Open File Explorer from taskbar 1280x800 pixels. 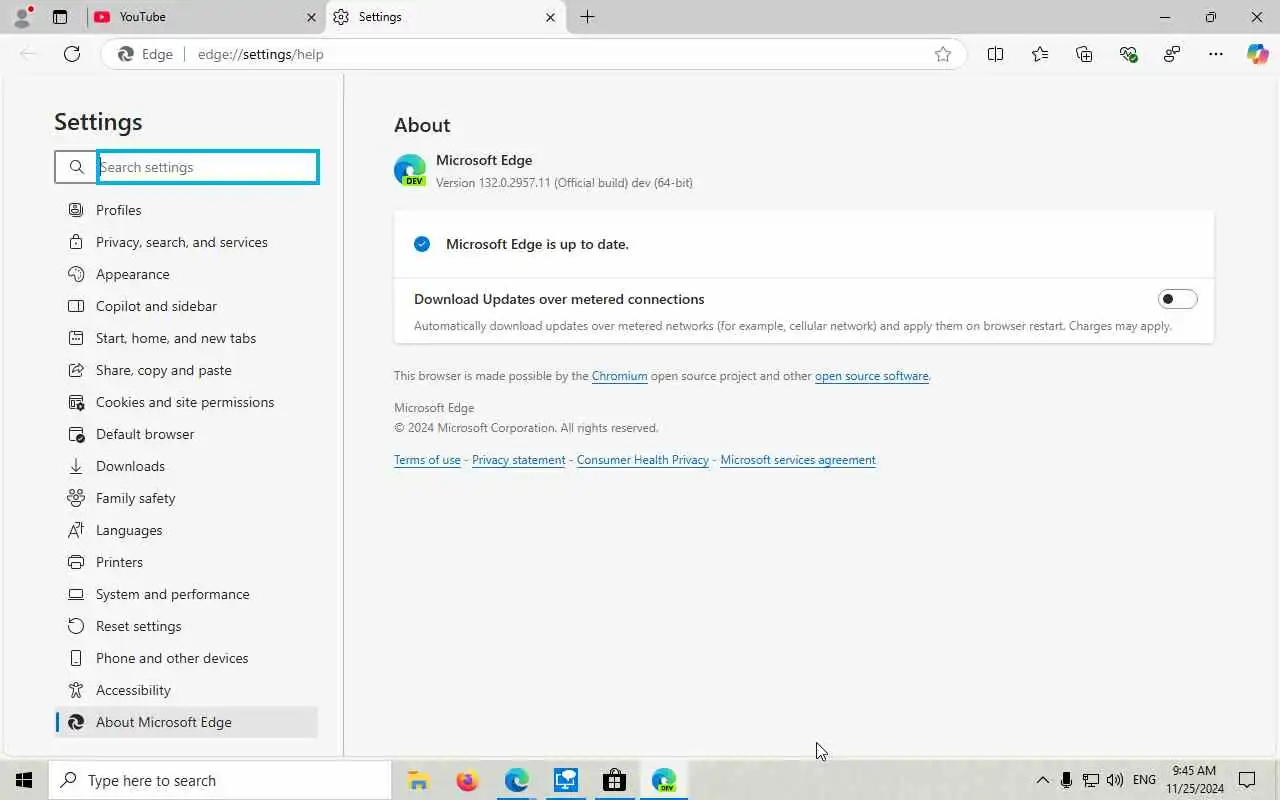click(x=418, y=780)
